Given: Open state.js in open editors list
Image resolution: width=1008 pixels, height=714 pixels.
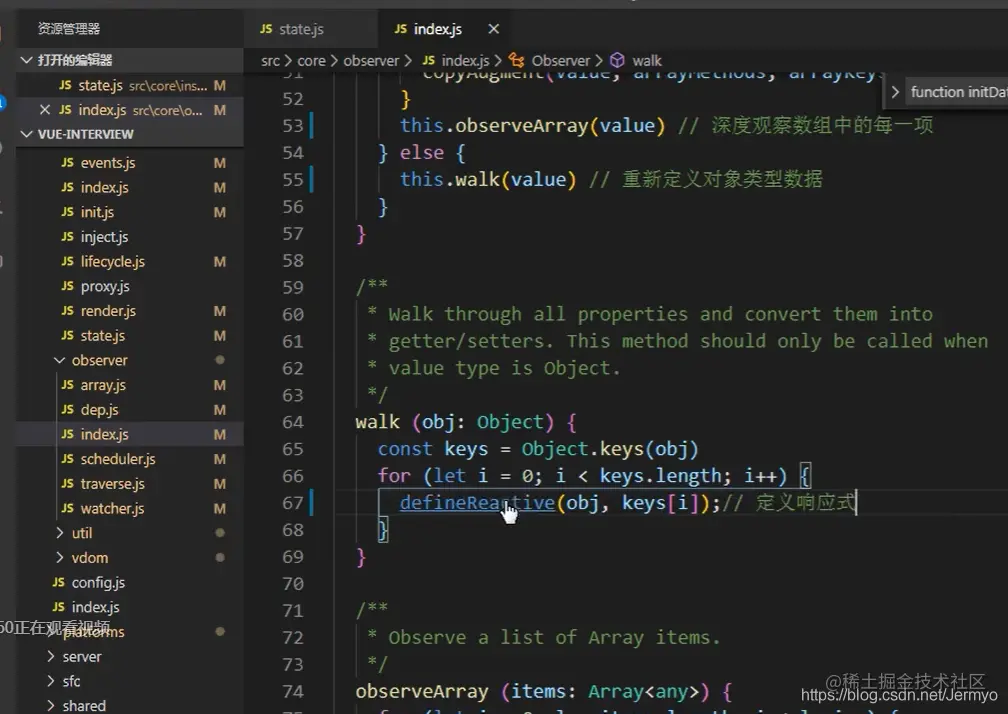Looking at the screenshot, I should point(130,85).
